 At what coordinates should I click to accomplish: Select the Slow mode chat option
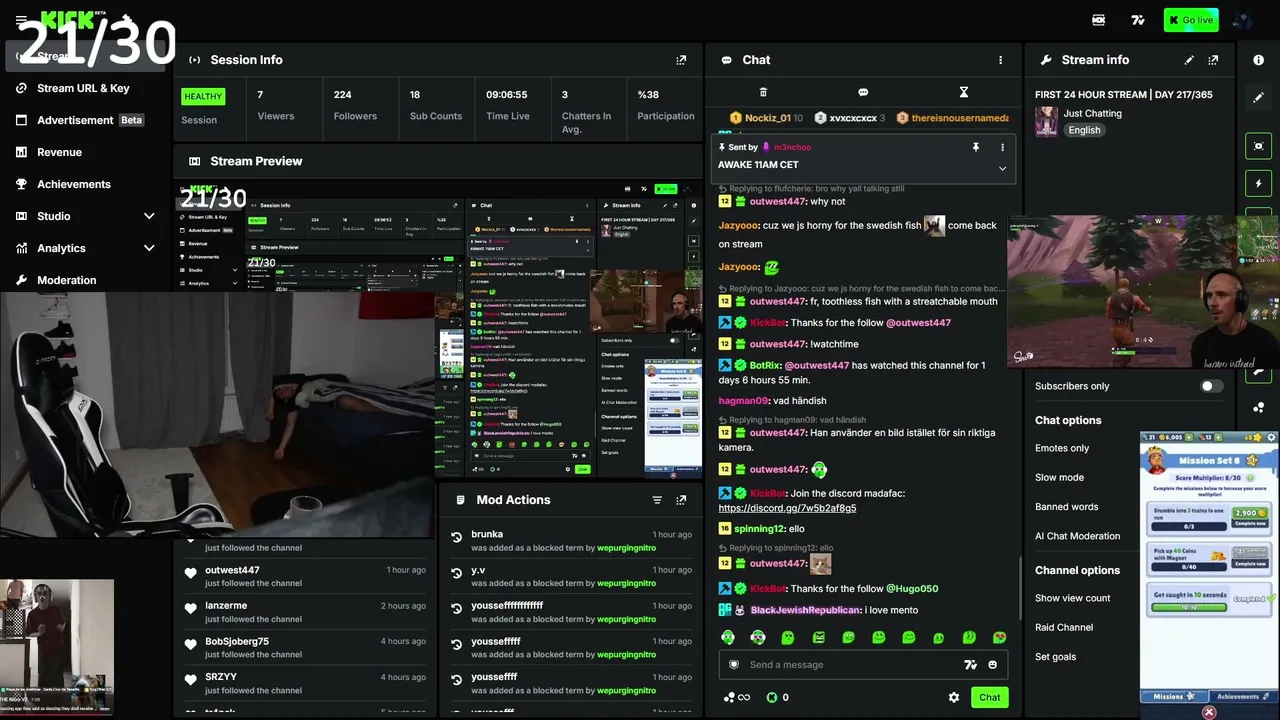coord(1059,477)
